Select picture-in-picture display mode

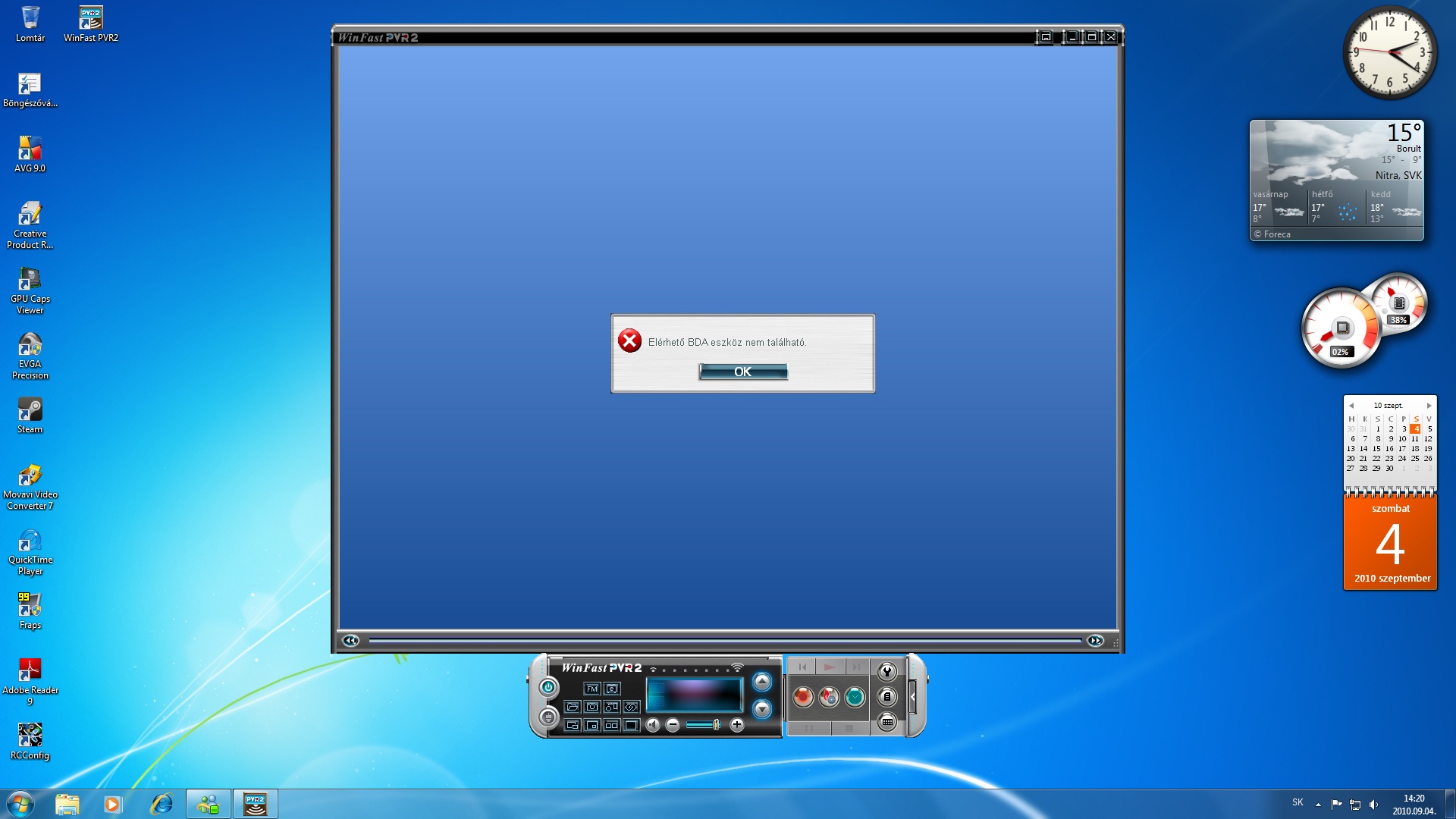[x=592, y=725]
